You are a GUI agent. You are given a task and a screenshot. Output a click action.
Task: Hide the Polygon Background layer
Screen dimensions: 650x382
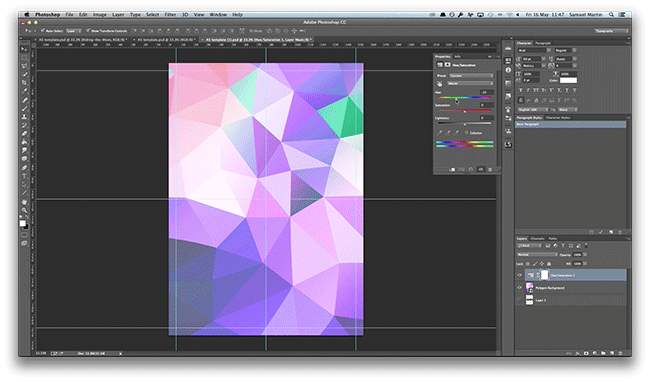519,288
